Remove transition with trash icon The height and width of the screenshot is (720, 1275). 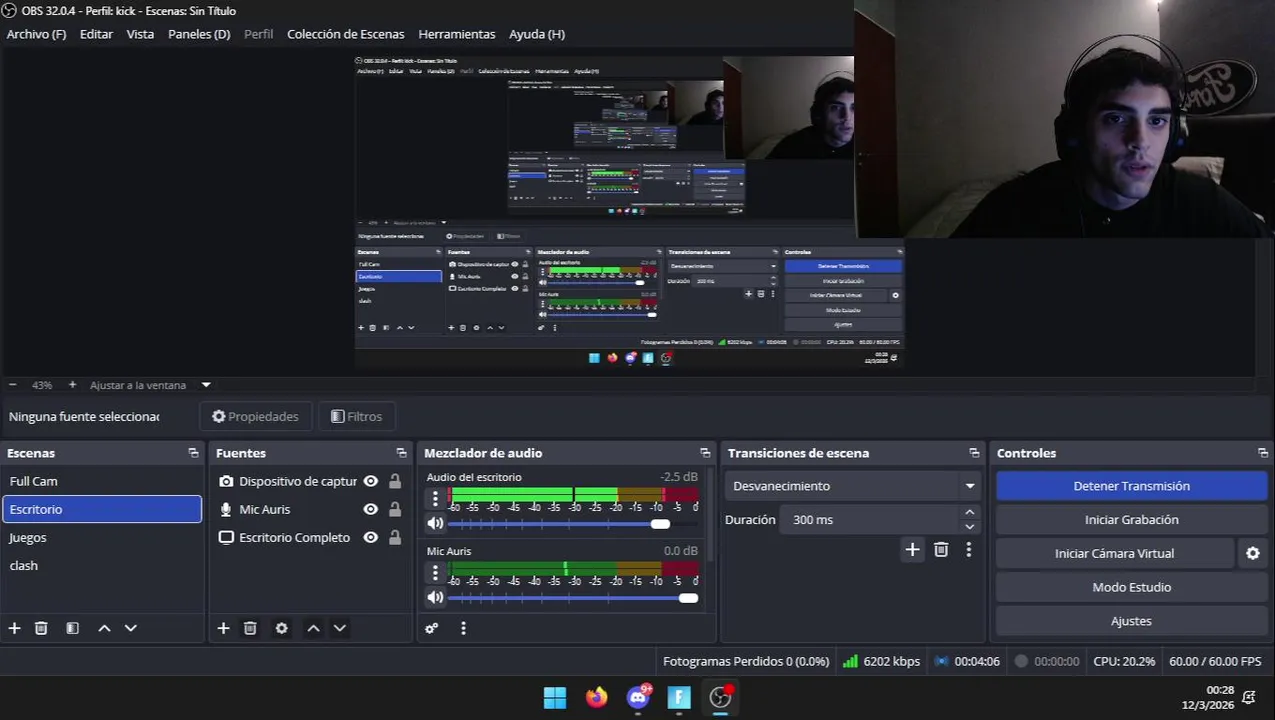click(941, 549)
